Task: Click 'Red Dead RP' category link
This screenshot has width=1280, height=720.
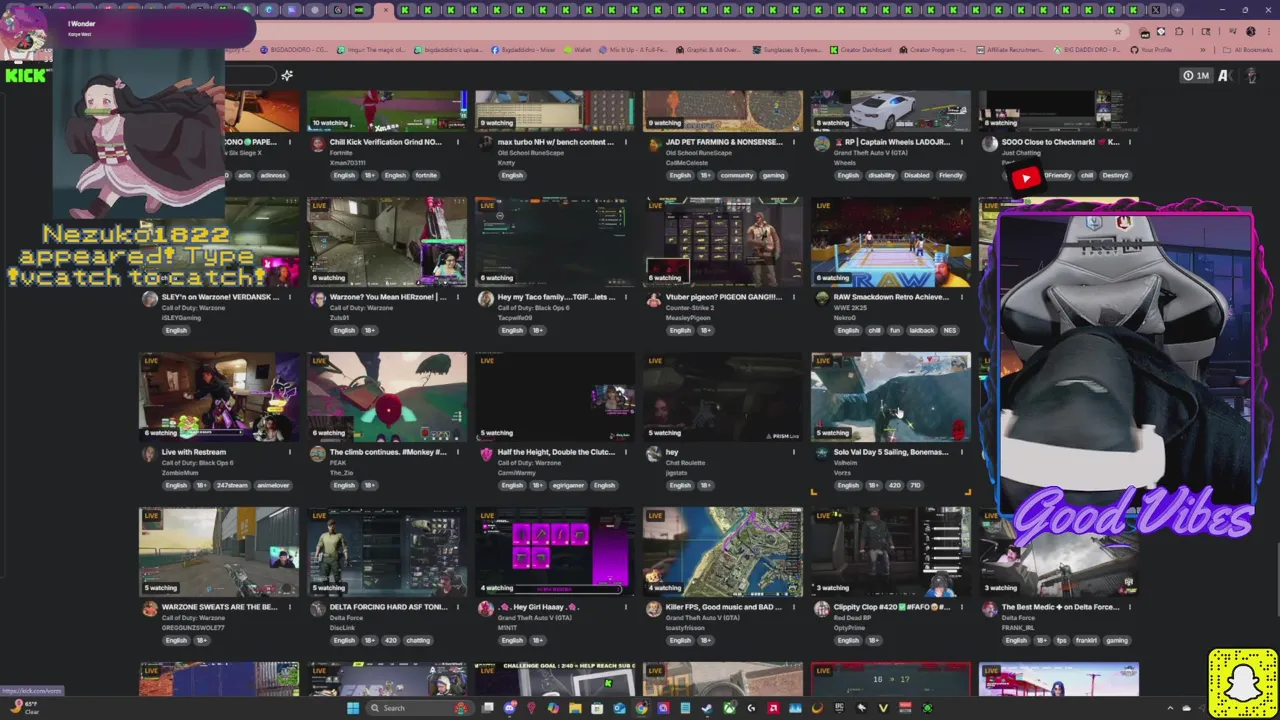Action: click(x=852, y=618)
